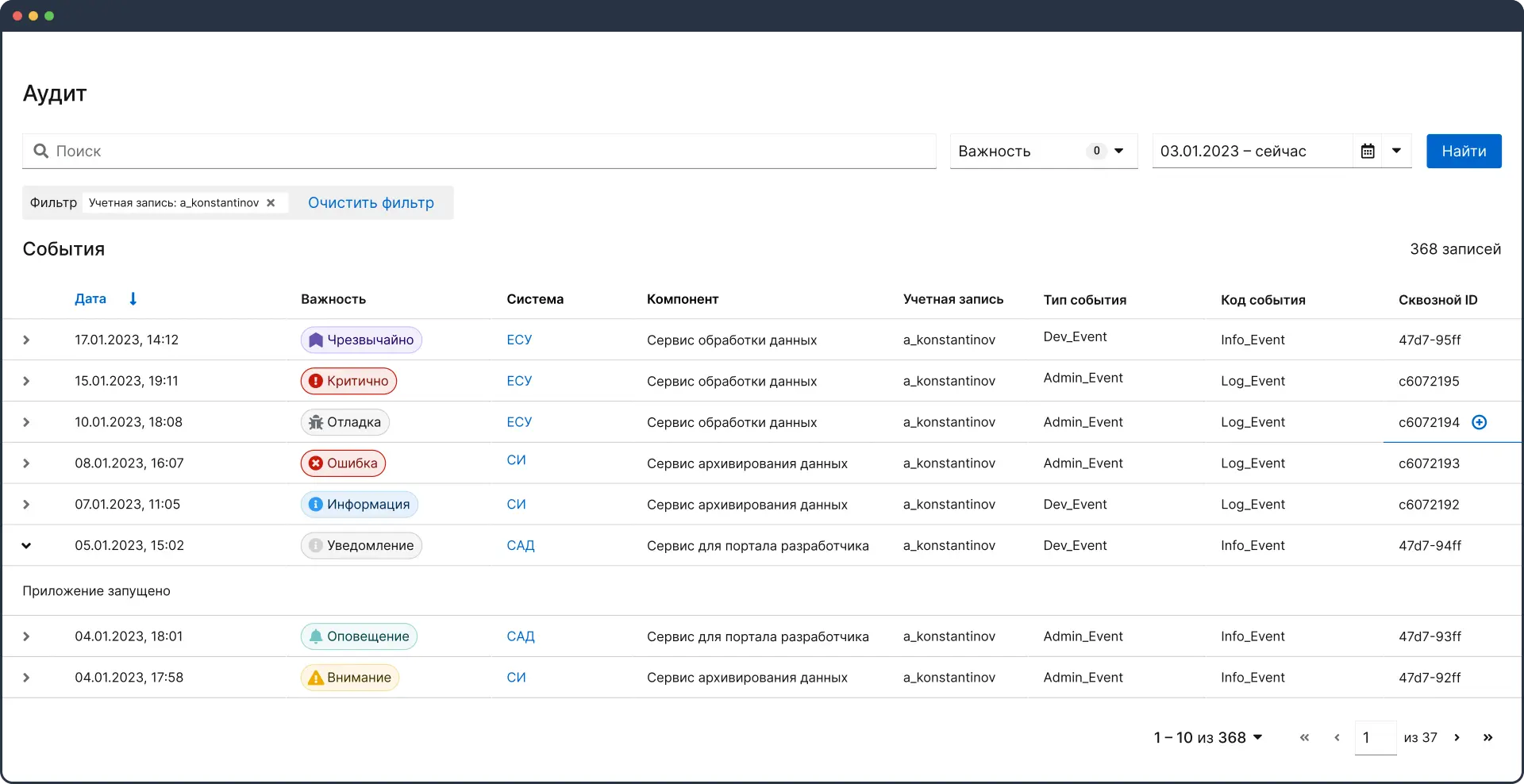Expand the 08.01.2023, 16:07 event row
This screenshot has width=1524, height=784.
click(x=26, y=463)
